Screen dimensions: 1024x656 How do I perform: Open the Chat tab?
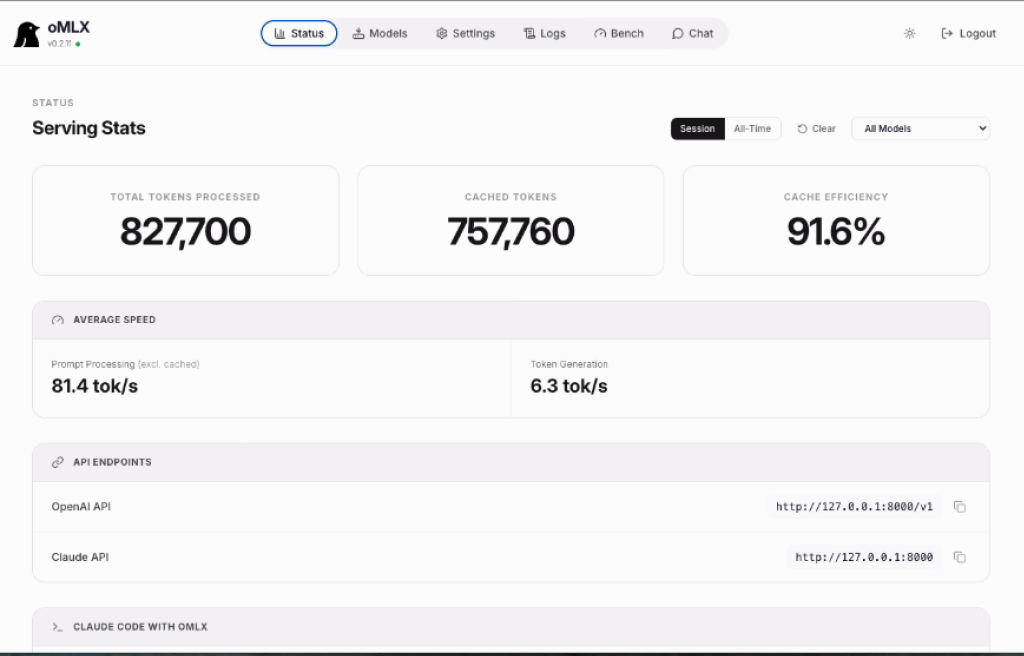click(x=693, y=33)
